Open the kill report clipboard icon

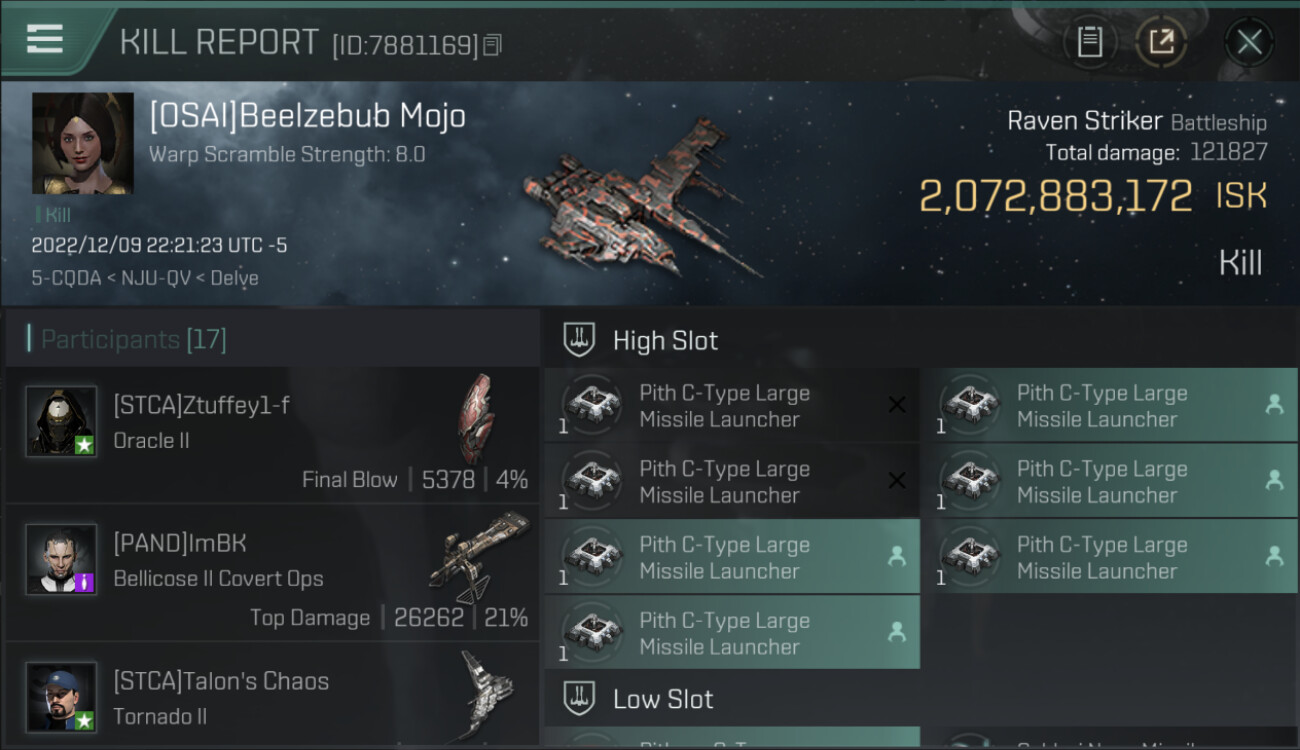click(1090, 42)
